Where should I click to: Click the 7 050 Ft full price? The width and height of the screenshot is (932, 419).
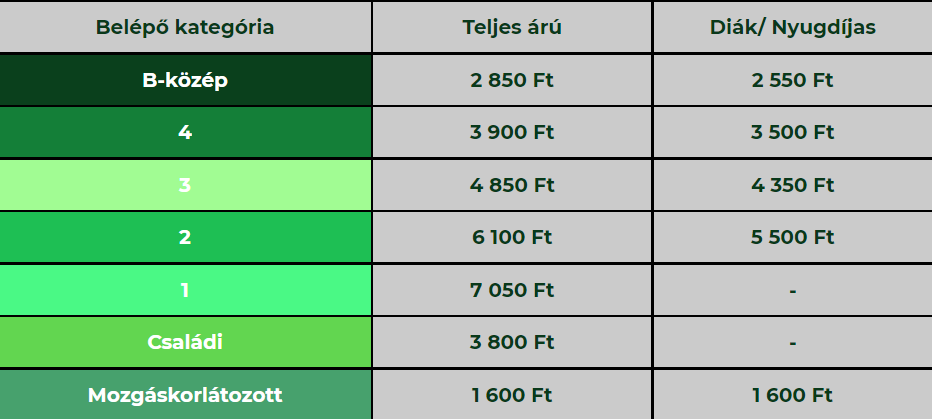click(512, 290)
